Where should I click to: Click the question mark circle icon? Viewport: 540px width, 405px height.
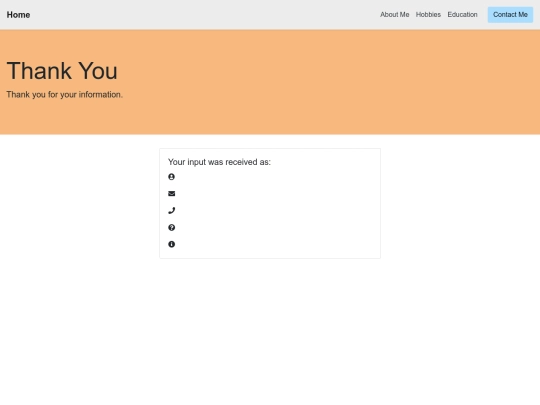[x=172, y=227]
